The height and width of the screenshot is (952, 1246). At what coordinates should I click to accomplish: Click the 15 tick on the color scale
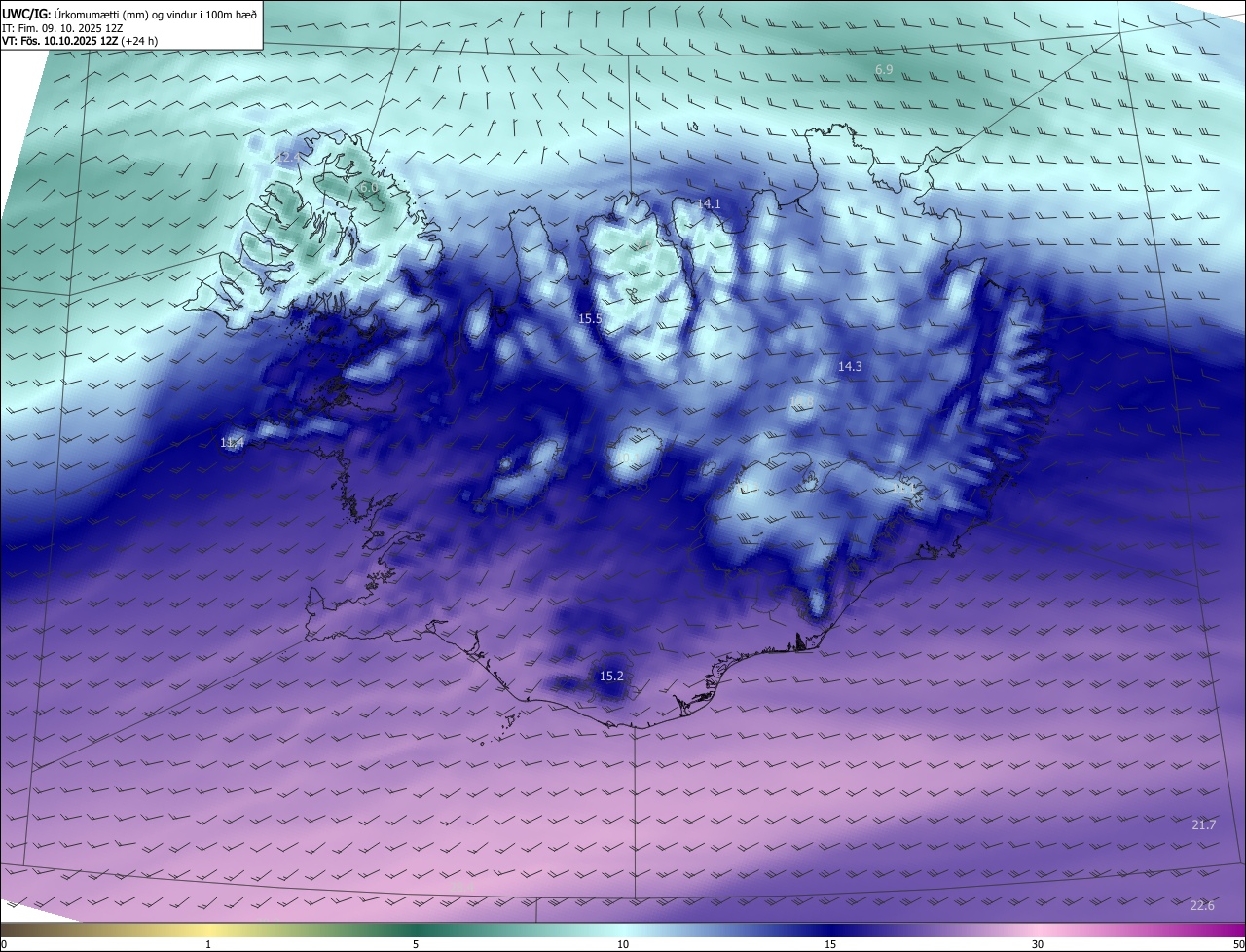(x=830, y=944)
